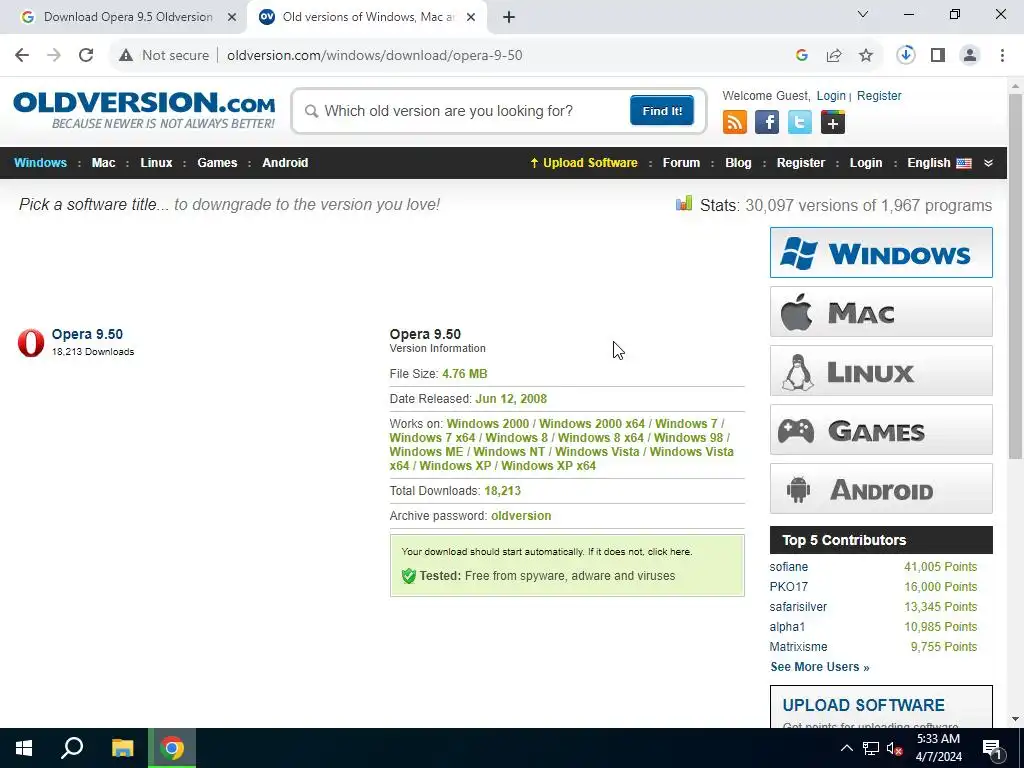Click the big Games platform button

881,430
